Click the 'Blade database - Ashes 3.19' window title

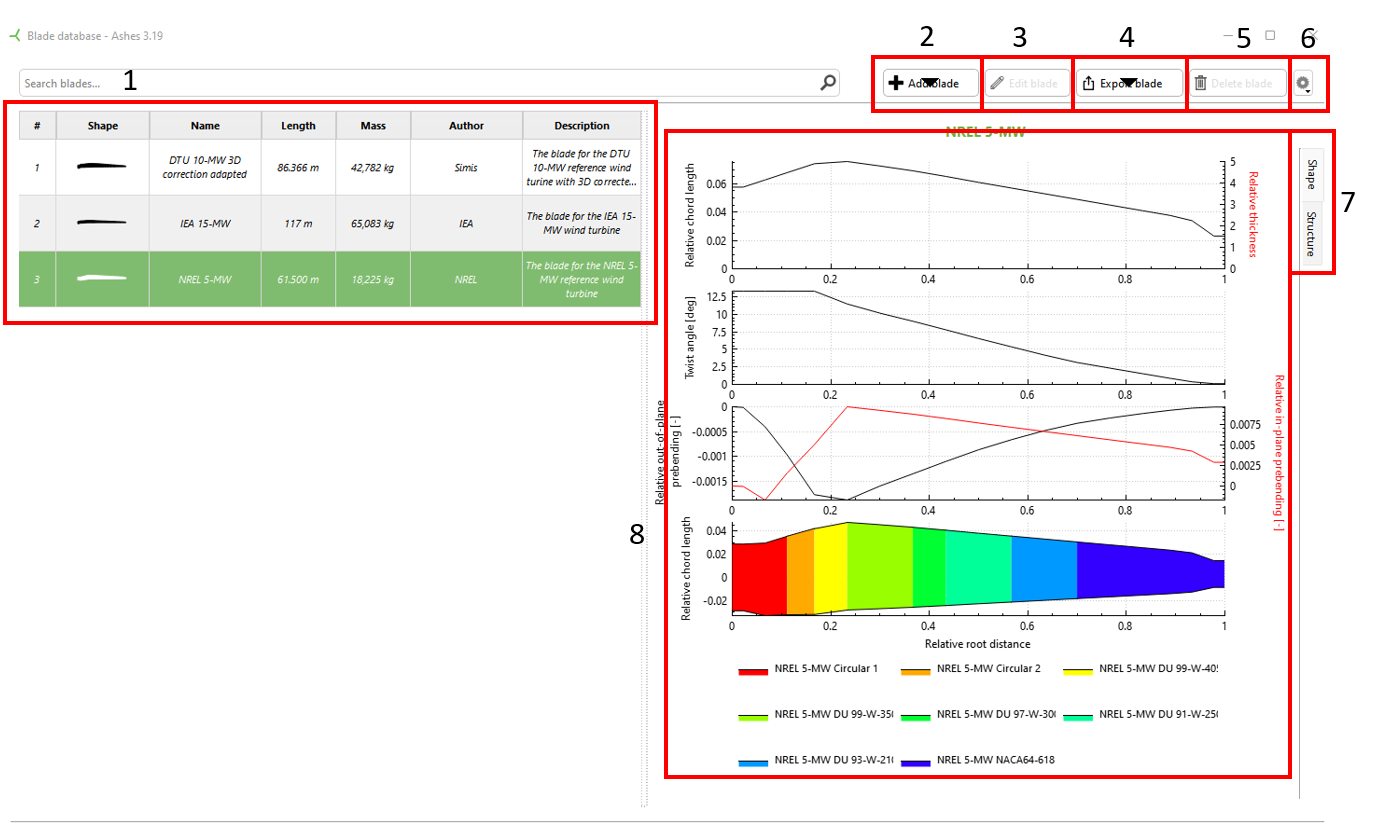[95, 36]
